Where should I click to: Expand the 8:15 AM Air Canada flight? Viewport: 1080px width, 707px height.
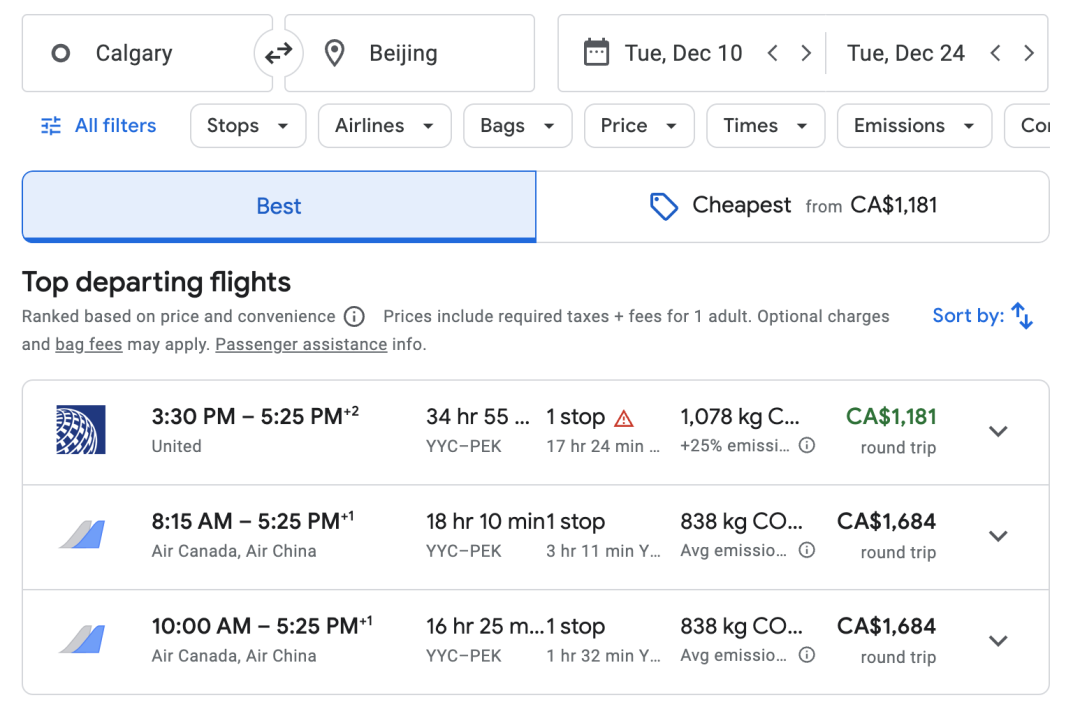[x=998, y=536]
